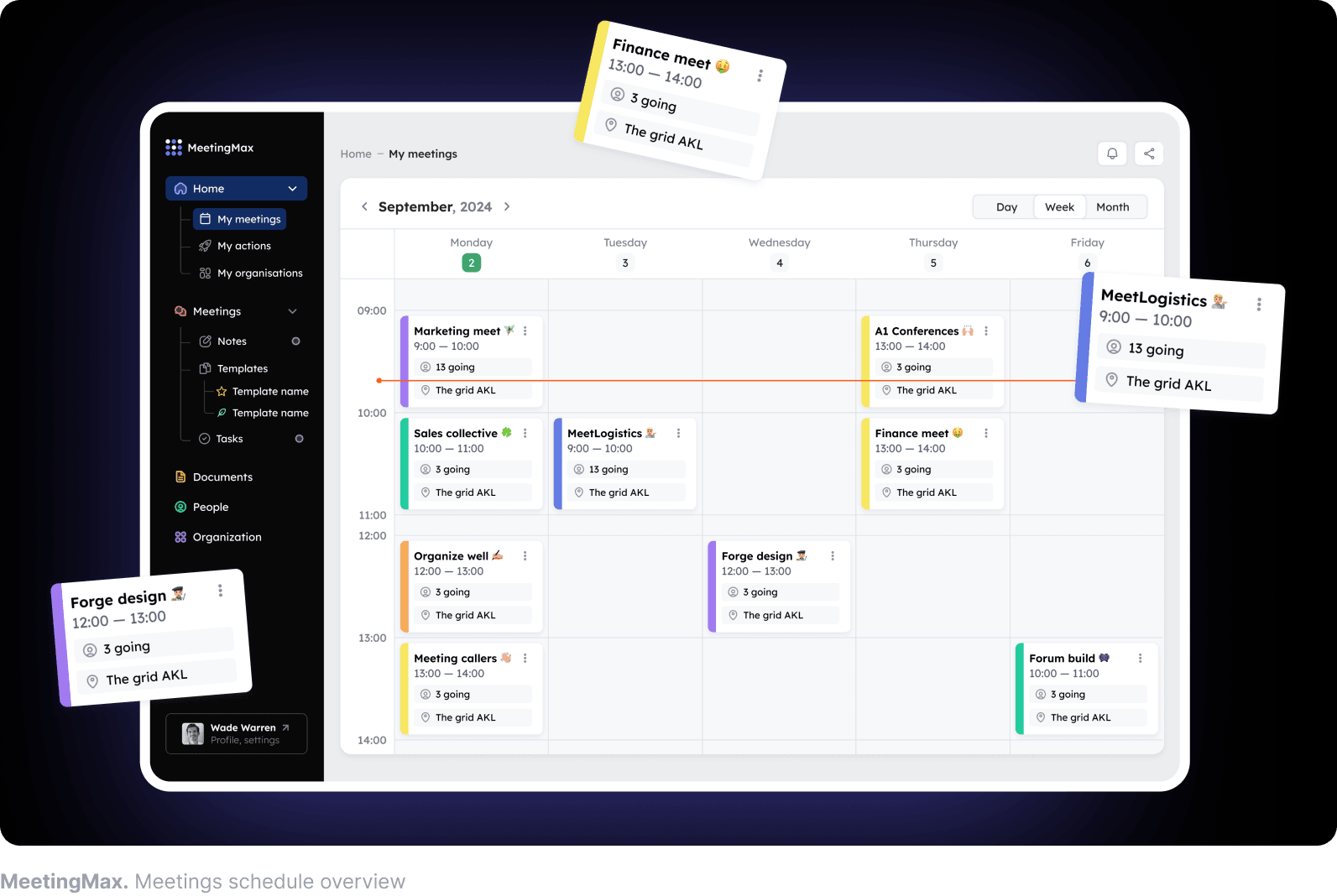Click the star icon beside Template name
1337x896 pixels.
pyautogui.click(x=222, y=391)
